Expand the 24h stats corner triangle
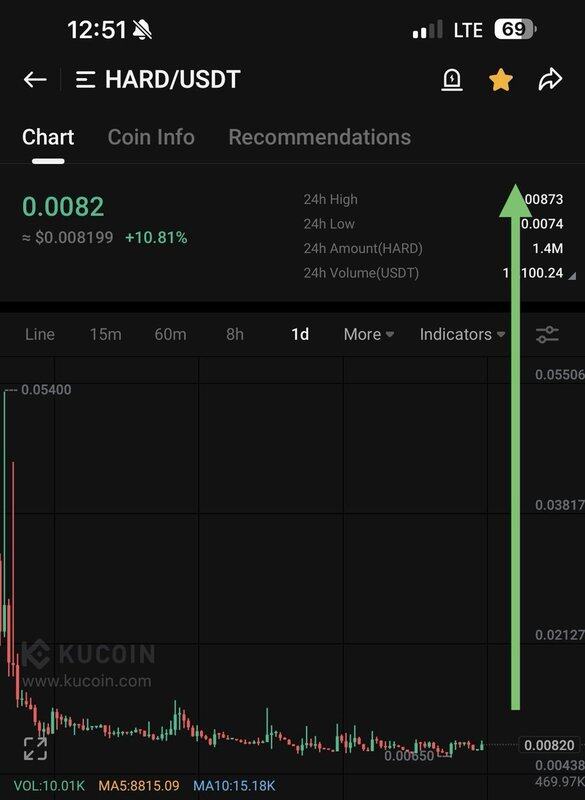Viewport: 585px width, 800px height. 572,277
